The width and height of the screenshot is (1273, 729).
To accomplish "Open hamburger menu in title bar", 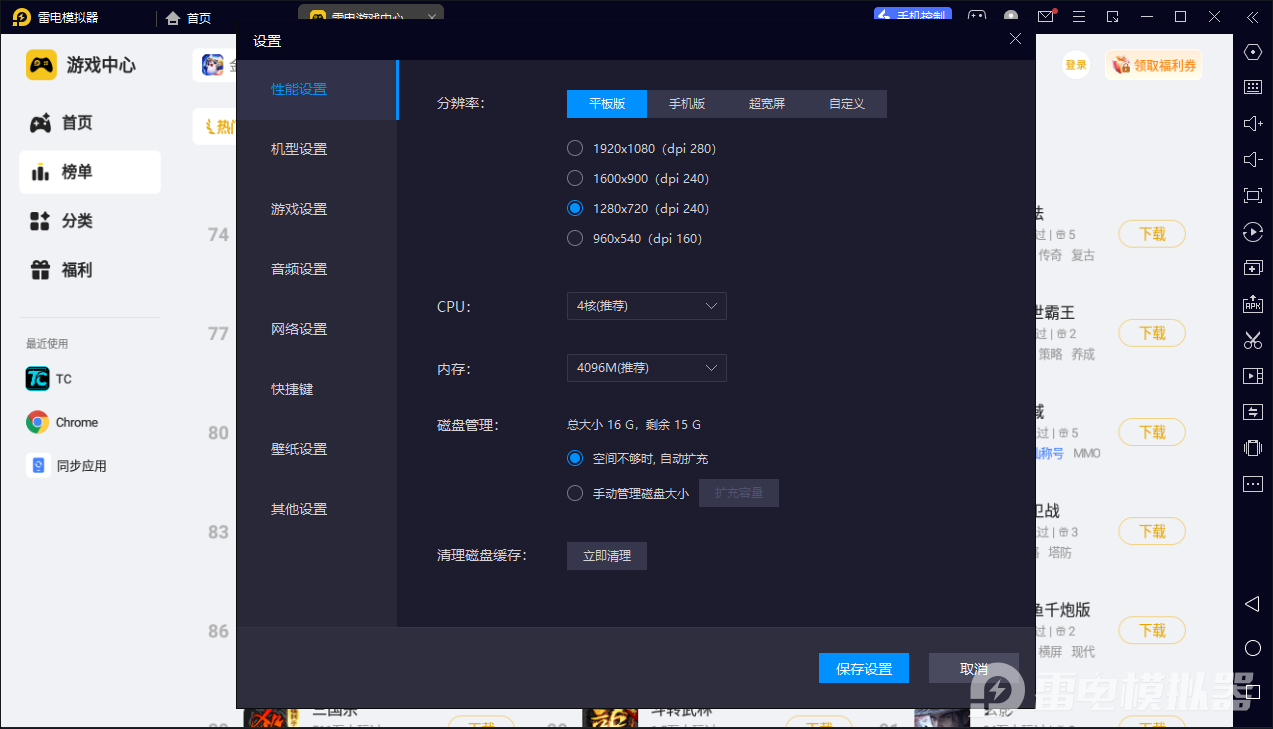I will point(1079,17).
